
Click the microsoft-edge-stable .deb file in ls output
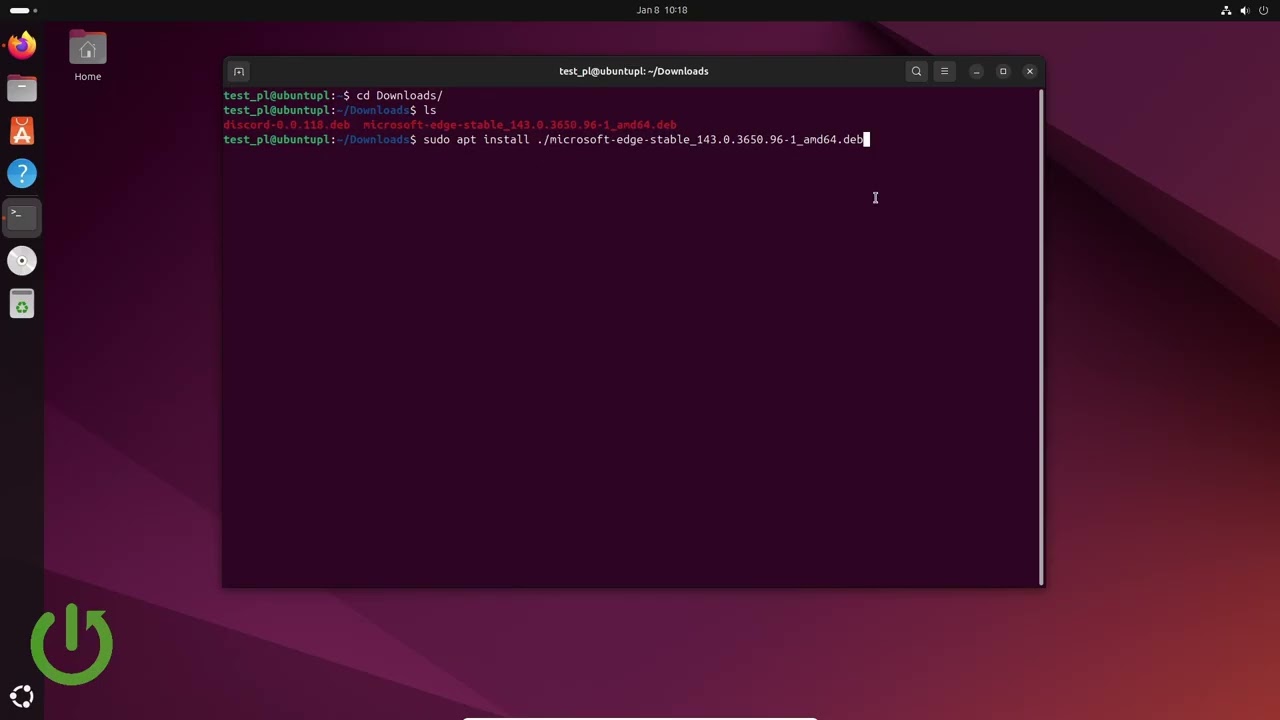coord(520,125)
